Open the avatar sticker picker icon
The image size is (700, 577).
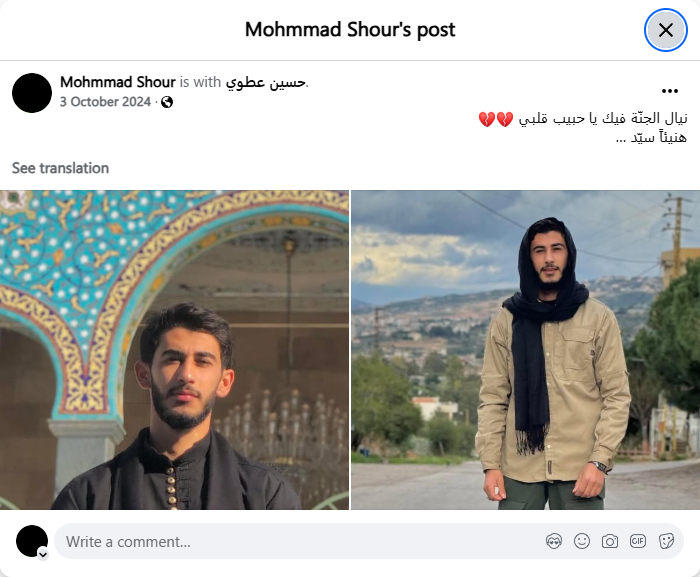coord(554,541)
